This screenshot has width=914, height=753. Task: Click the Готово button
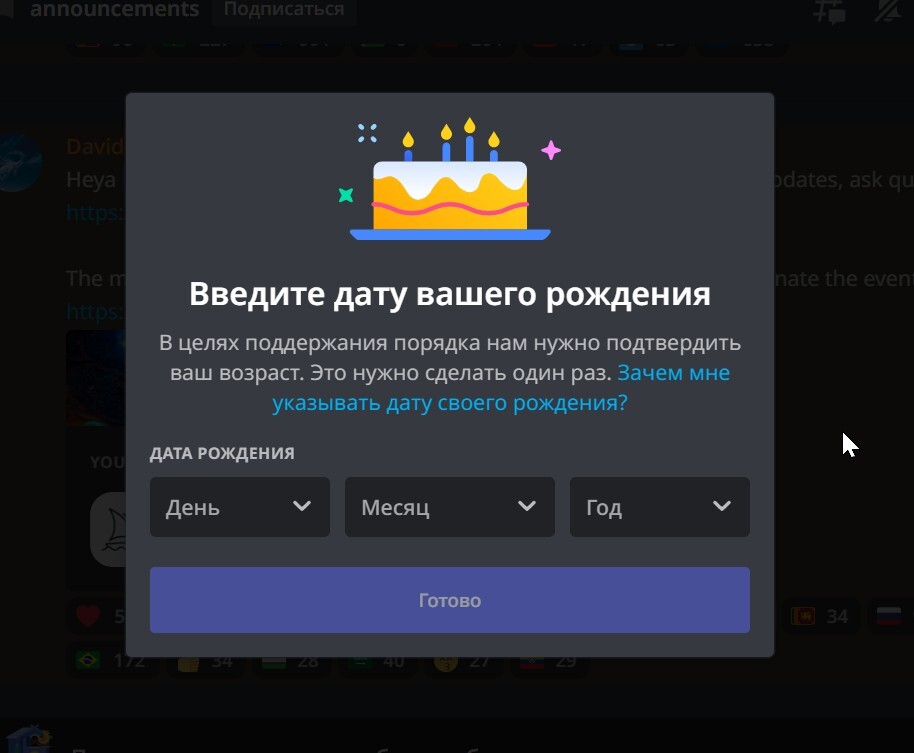[449, 600]
